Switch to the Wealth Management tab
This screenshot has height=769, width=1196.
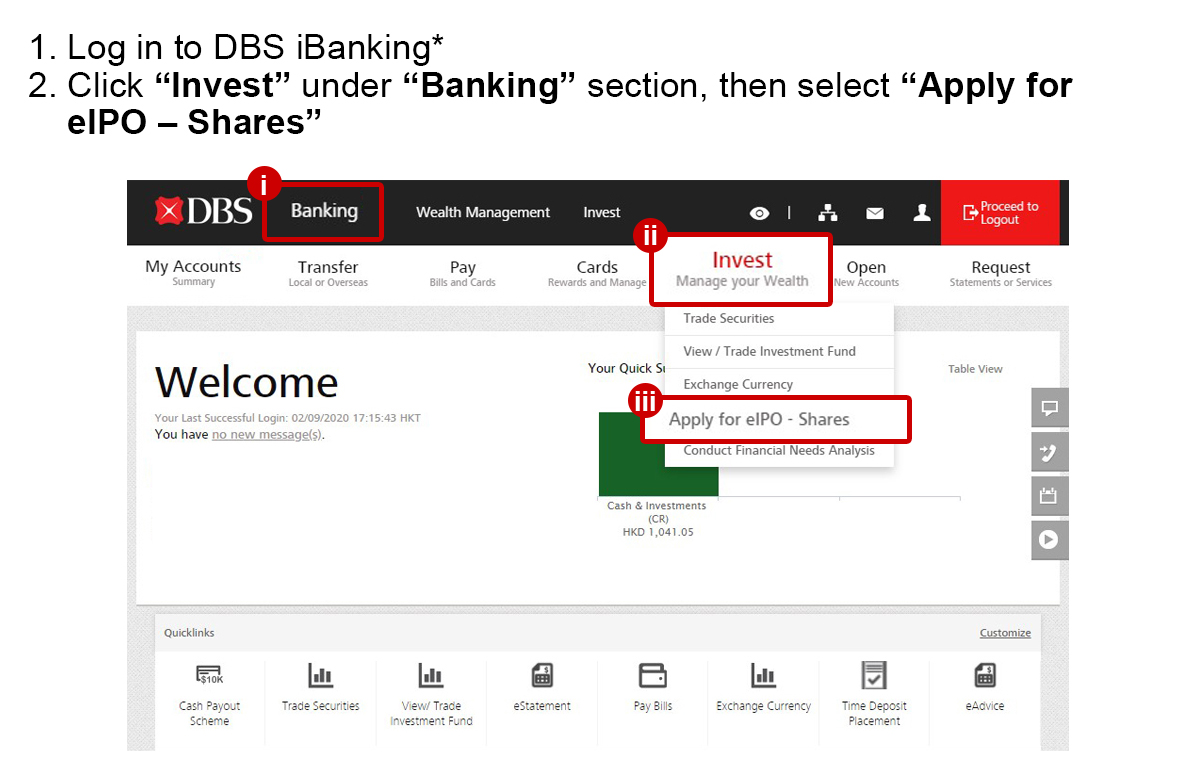pos(483,213)
